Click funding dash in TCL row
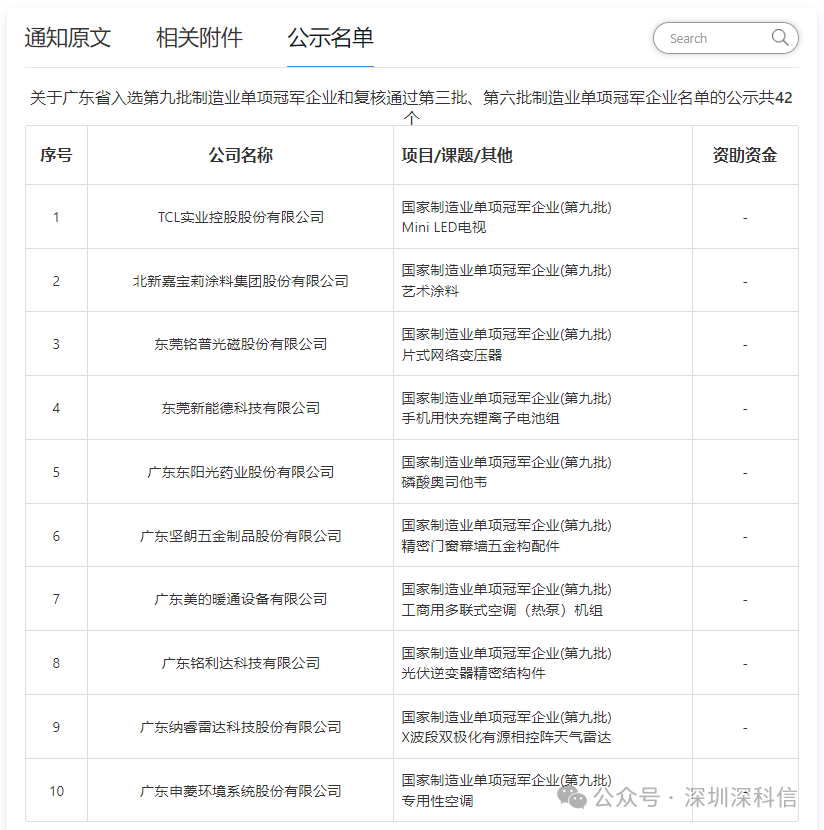 745,218
